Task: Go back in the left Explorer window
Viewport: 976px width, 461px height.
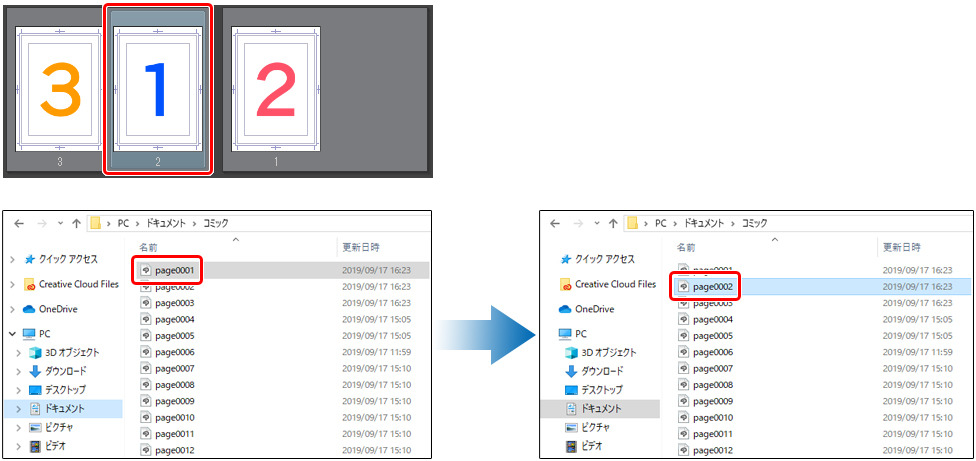Action: pyautogui.click(x=19, y=223)
